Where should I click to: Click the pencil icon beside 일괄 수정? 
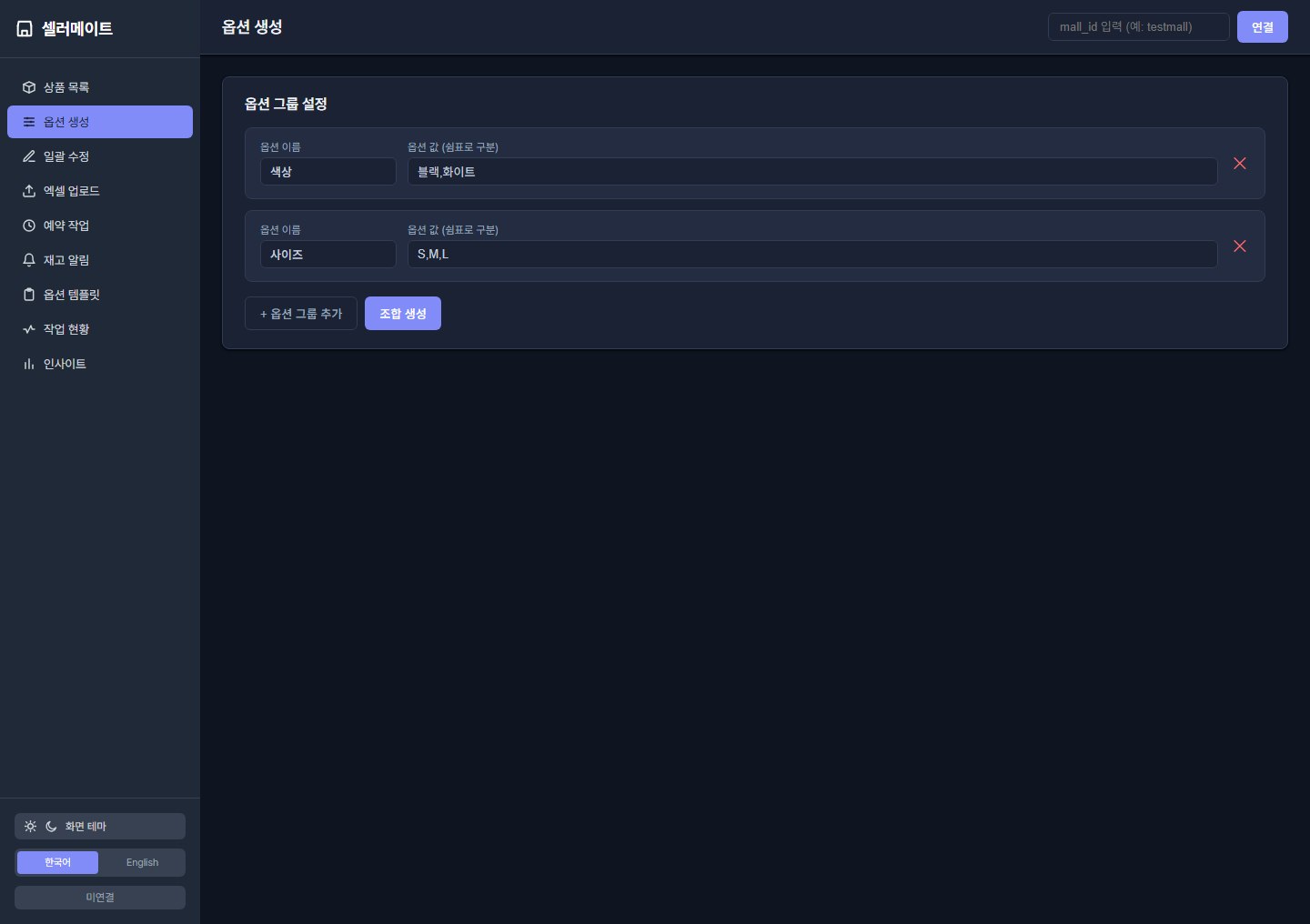point(29,156)
